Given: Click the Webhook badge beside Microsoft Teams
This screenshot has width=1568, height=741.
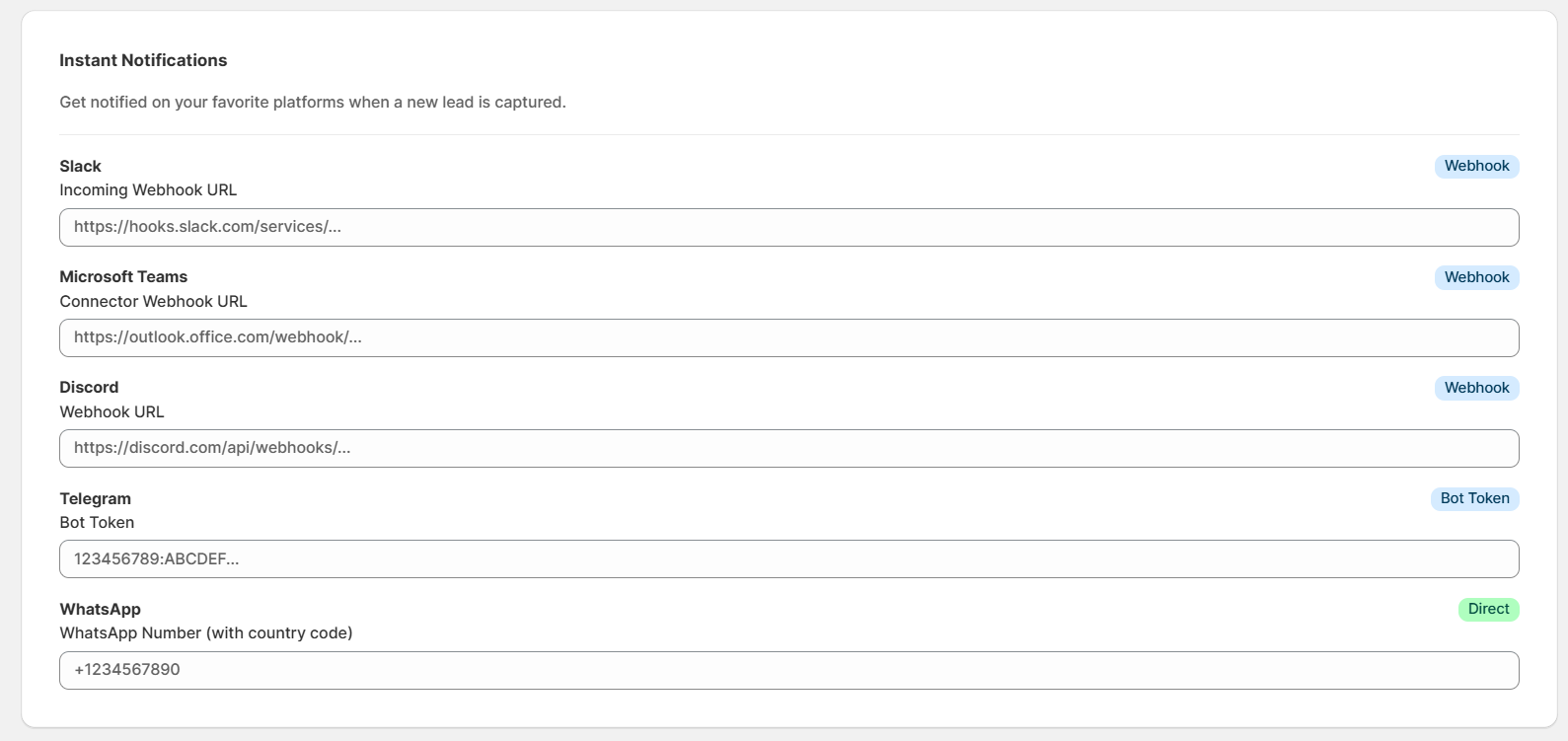Looking at the screenshot, I should [x=1476, y=277].
